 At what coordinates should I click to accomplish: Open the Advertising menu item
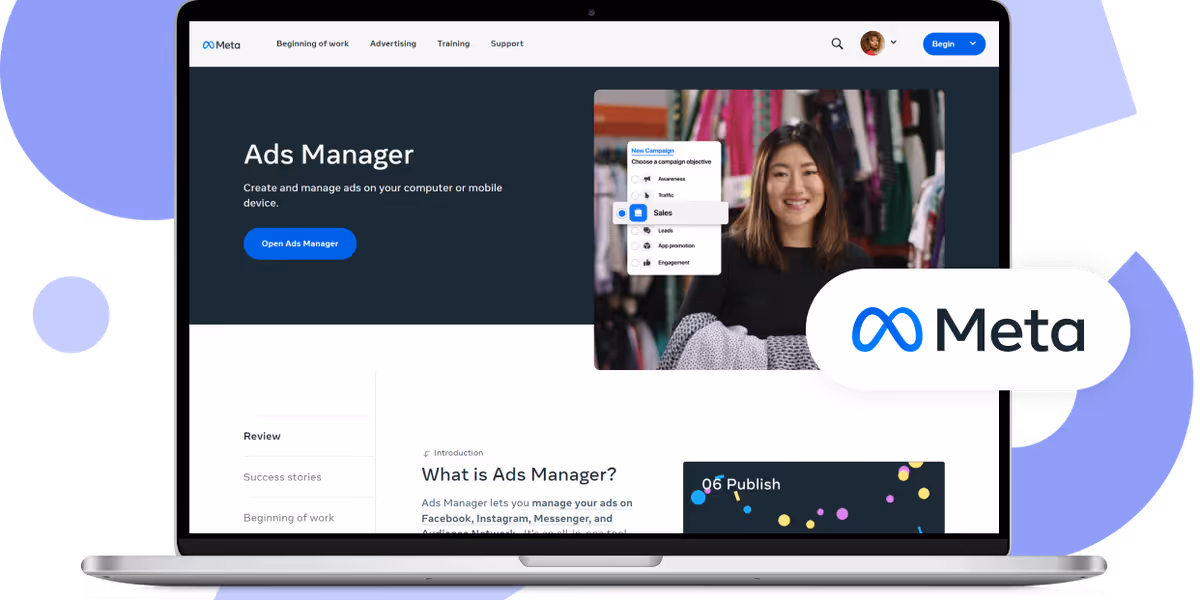pos(393,43)
